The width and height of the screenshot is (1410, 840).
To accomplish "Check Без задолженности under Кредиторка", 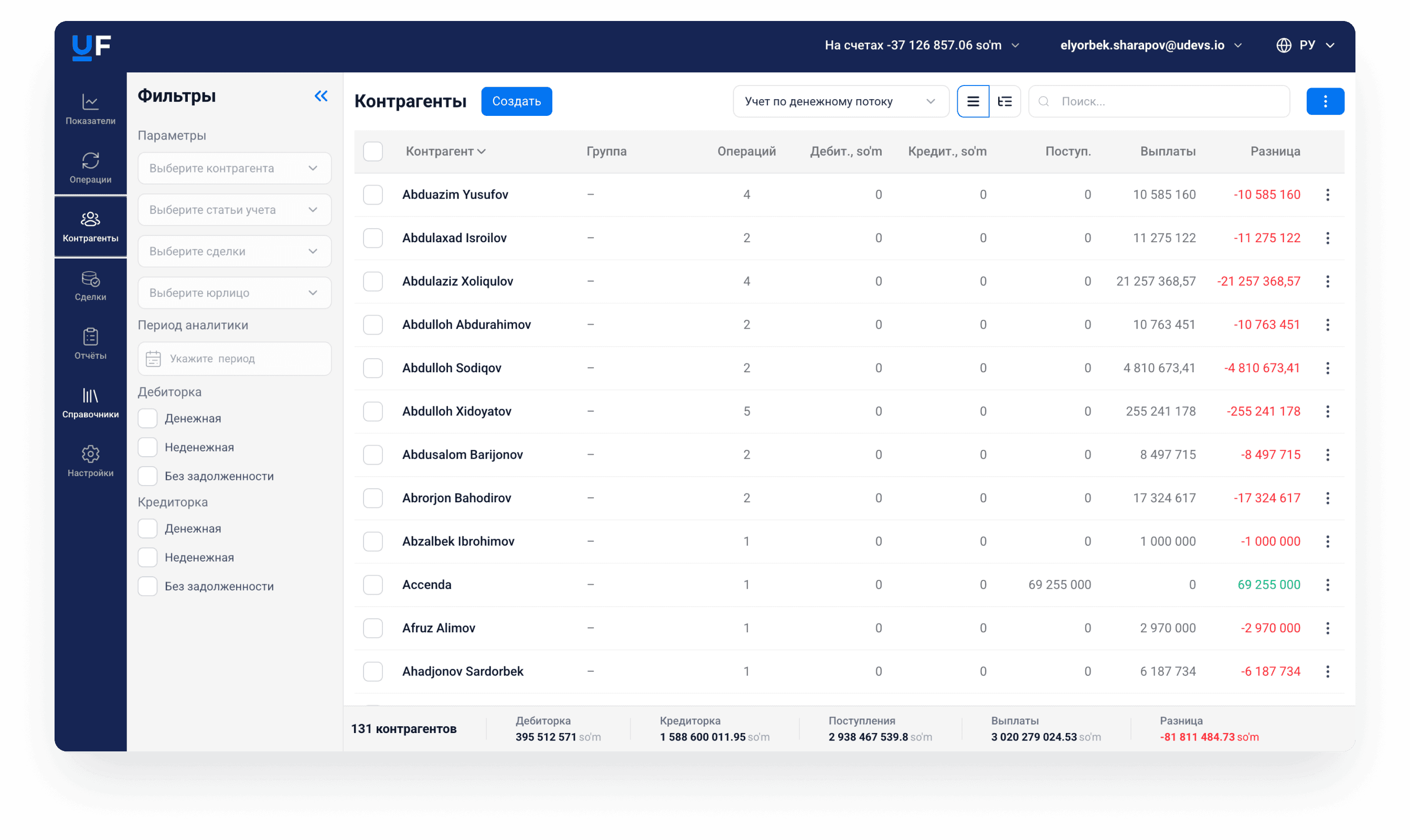I will pyautogui.click(x=148, y=586).
